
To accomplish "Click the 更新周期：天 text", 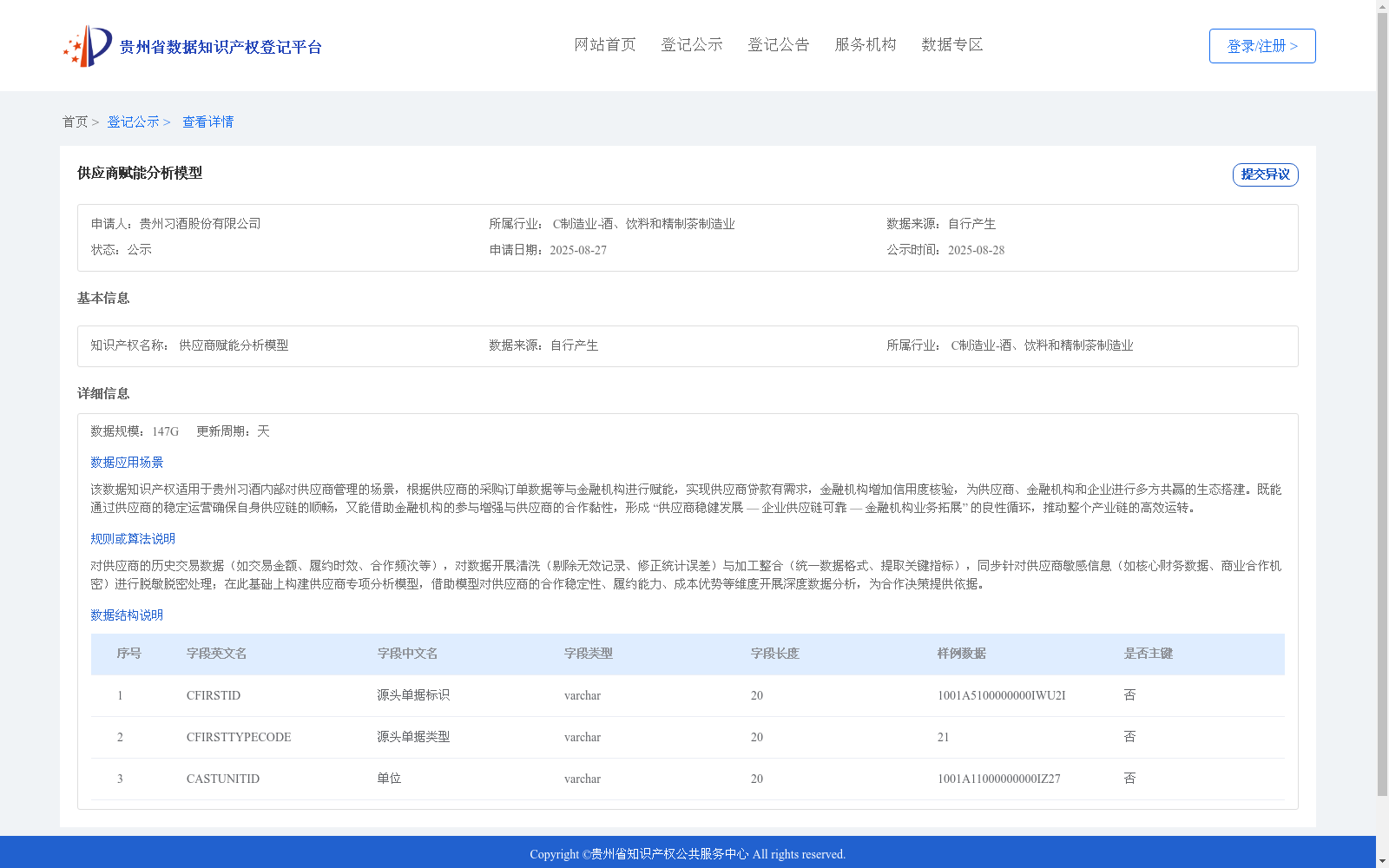I will point(233,431).
